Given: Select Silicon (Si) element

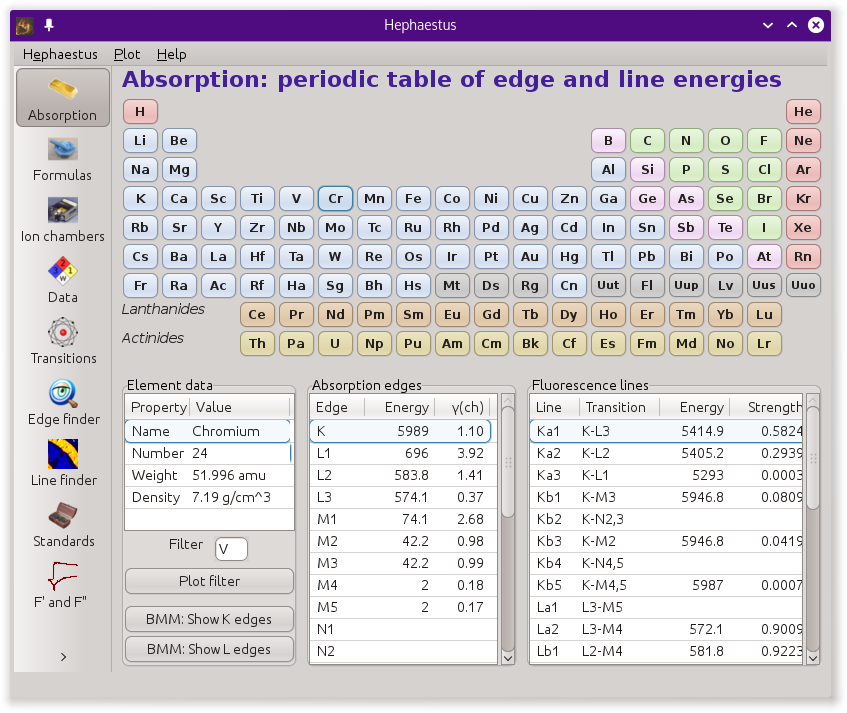Looking at the screenshot, I should (647, 170).
